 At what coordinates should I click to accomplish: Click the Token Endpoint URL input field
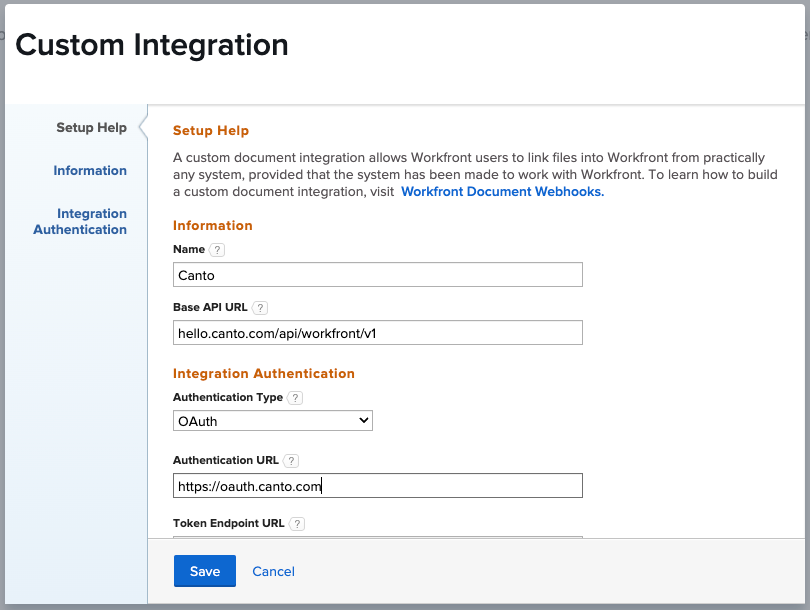click(378, 537)
